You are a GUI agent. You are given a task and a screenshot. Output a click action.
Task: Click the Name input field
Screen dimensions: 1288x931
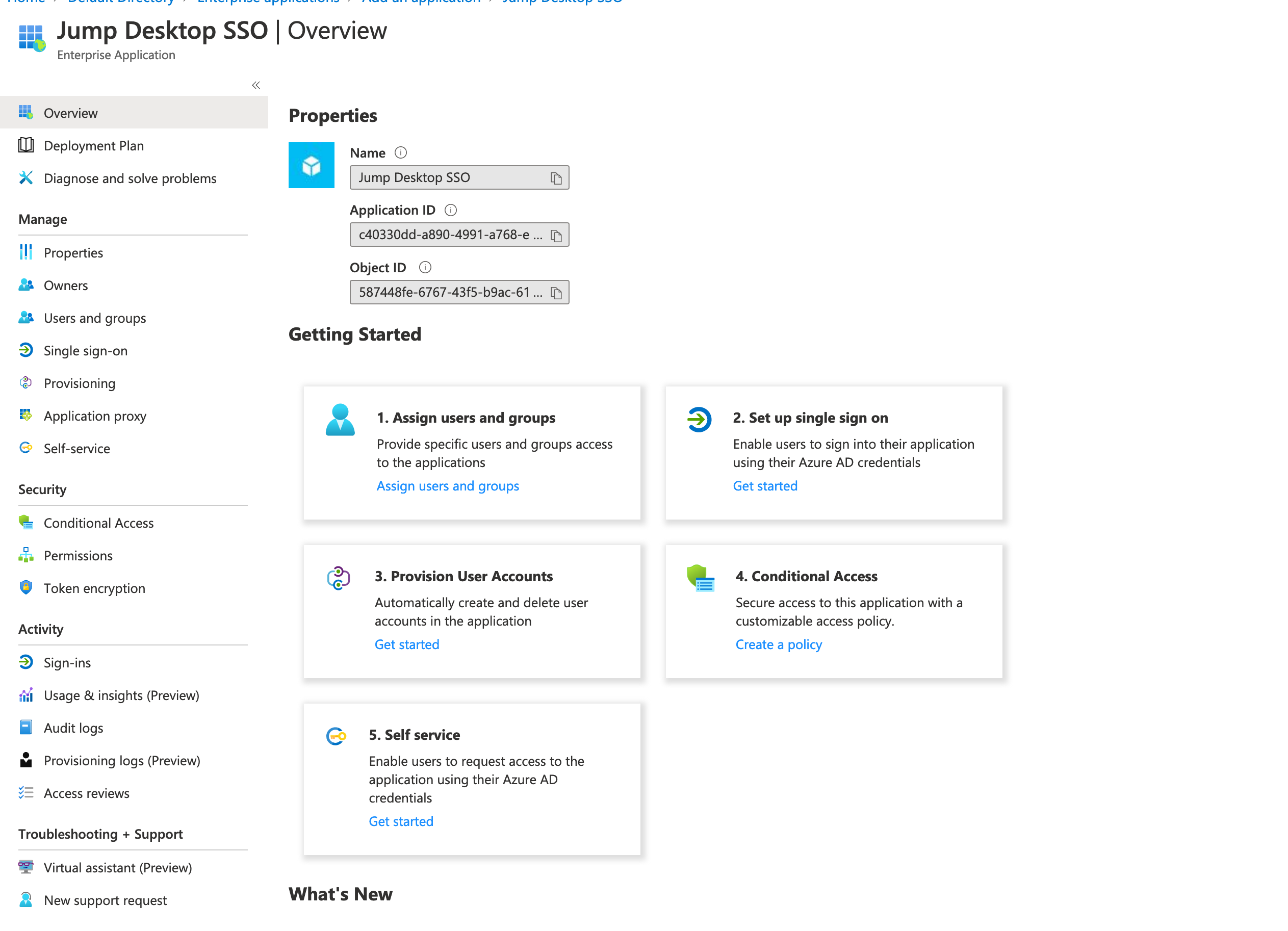pyautogui.click(x=459, y=177)
